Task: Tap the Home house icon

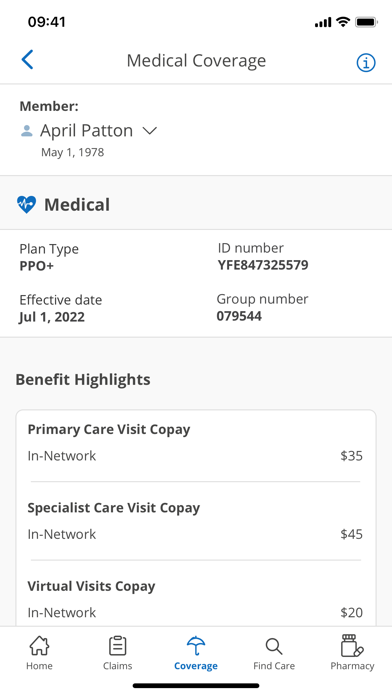Action: click(39, 645)
